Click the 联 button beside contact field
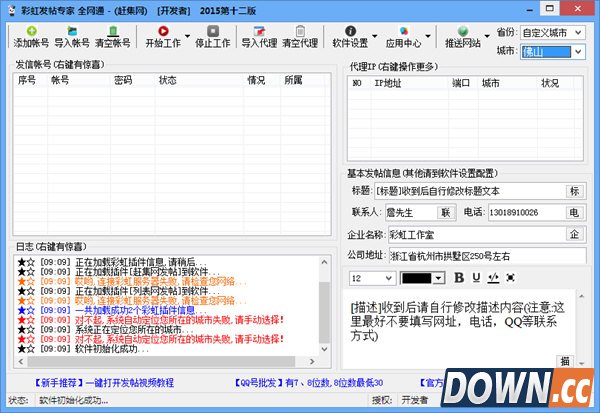 pos(446,212)
